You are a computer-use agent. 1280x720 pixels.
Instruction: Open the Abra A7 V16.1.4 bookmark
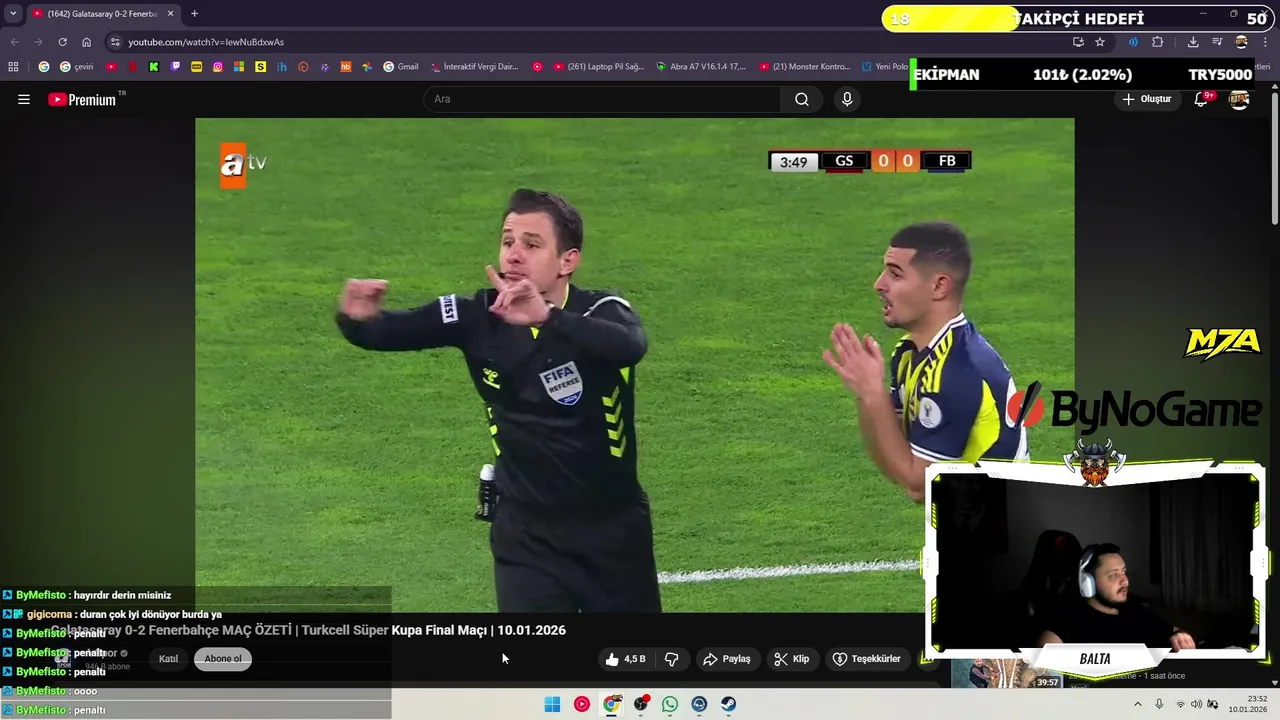coord(701,67)
